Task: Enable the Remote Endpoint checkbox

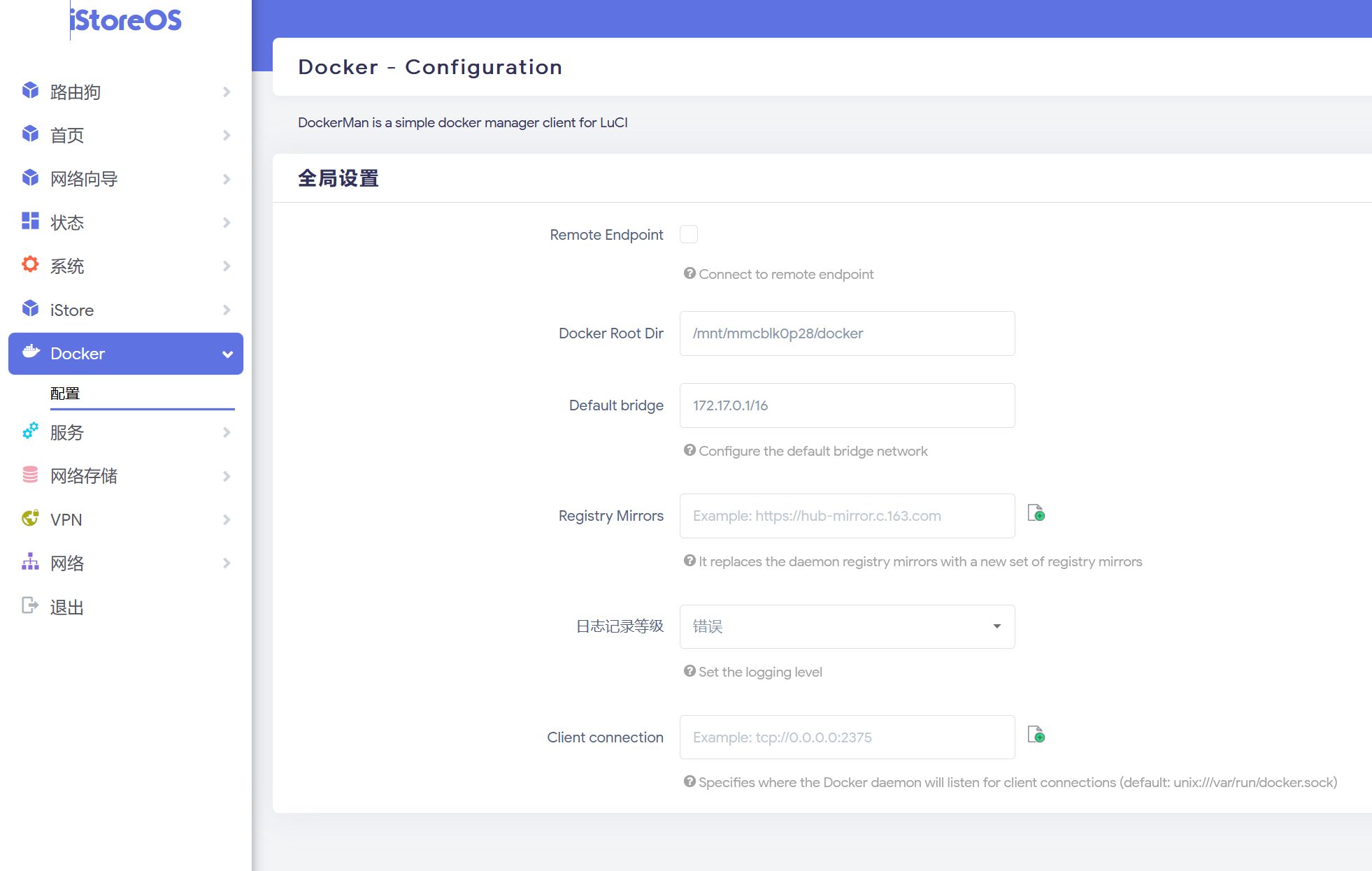Action: [x=689, y=234]
